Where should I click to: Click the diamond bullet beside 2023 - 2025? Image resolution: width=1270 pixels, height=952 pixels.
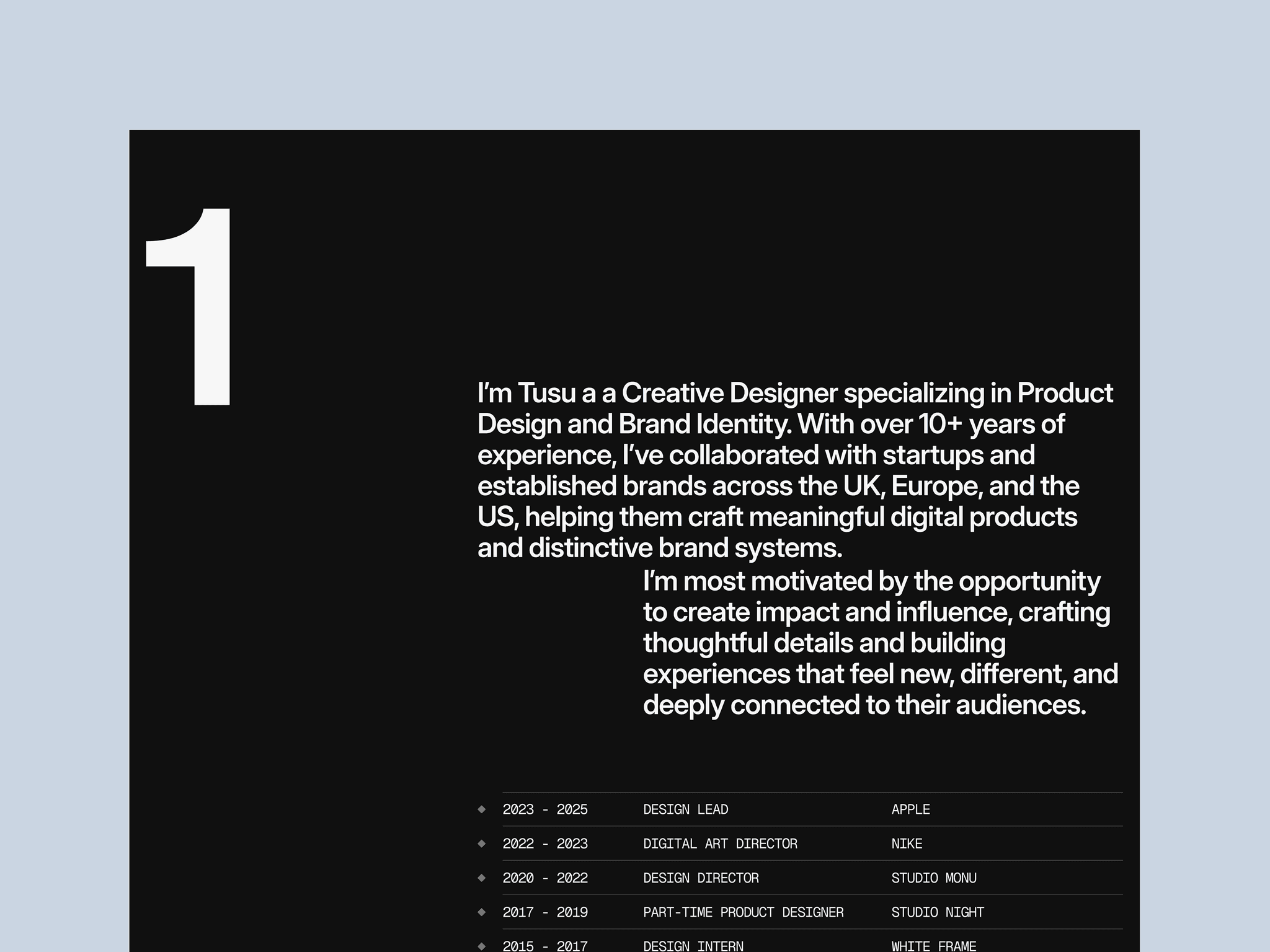coord(482,809)
